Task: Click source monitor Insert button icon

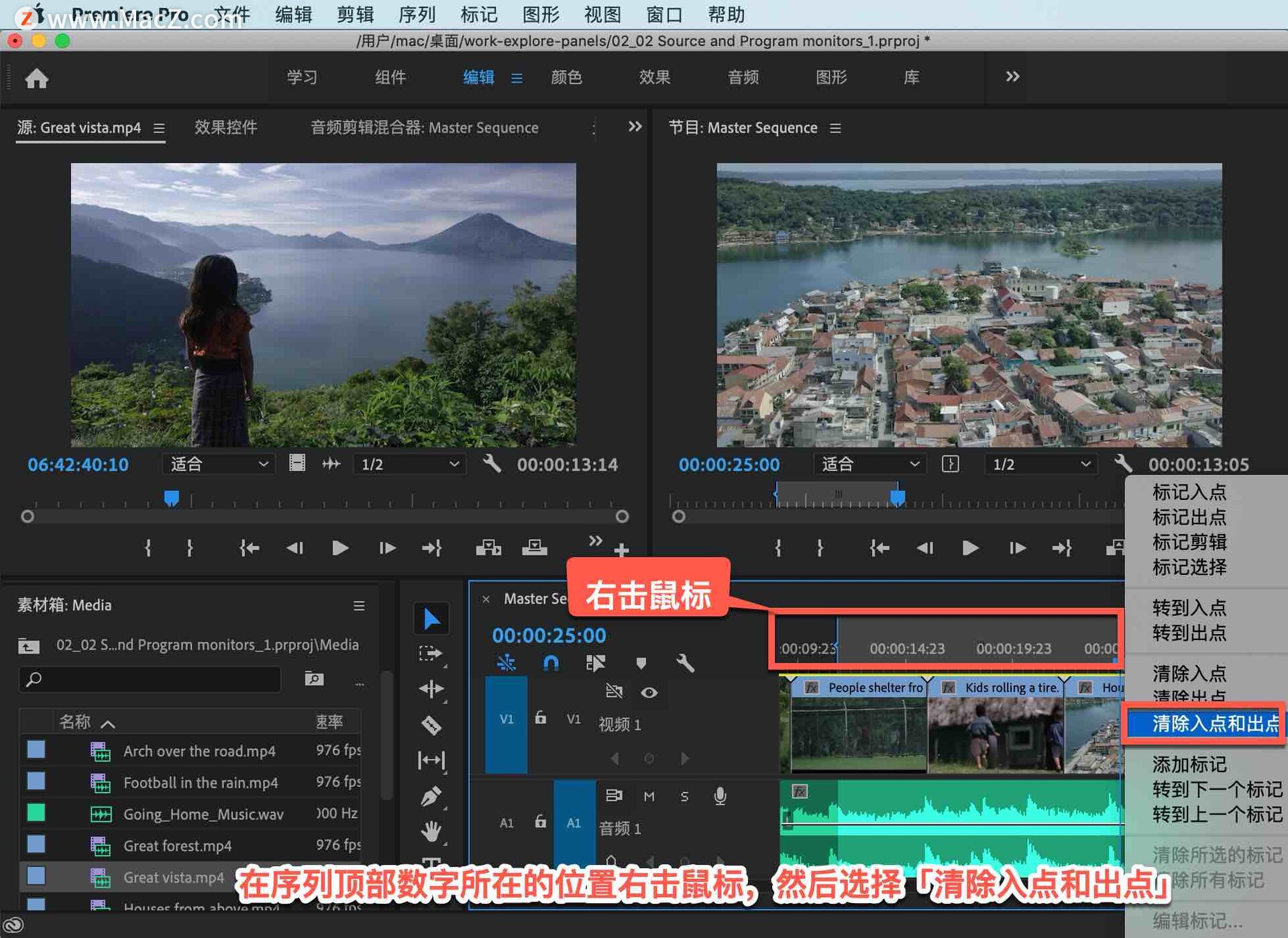Action: tap(488, 548)
